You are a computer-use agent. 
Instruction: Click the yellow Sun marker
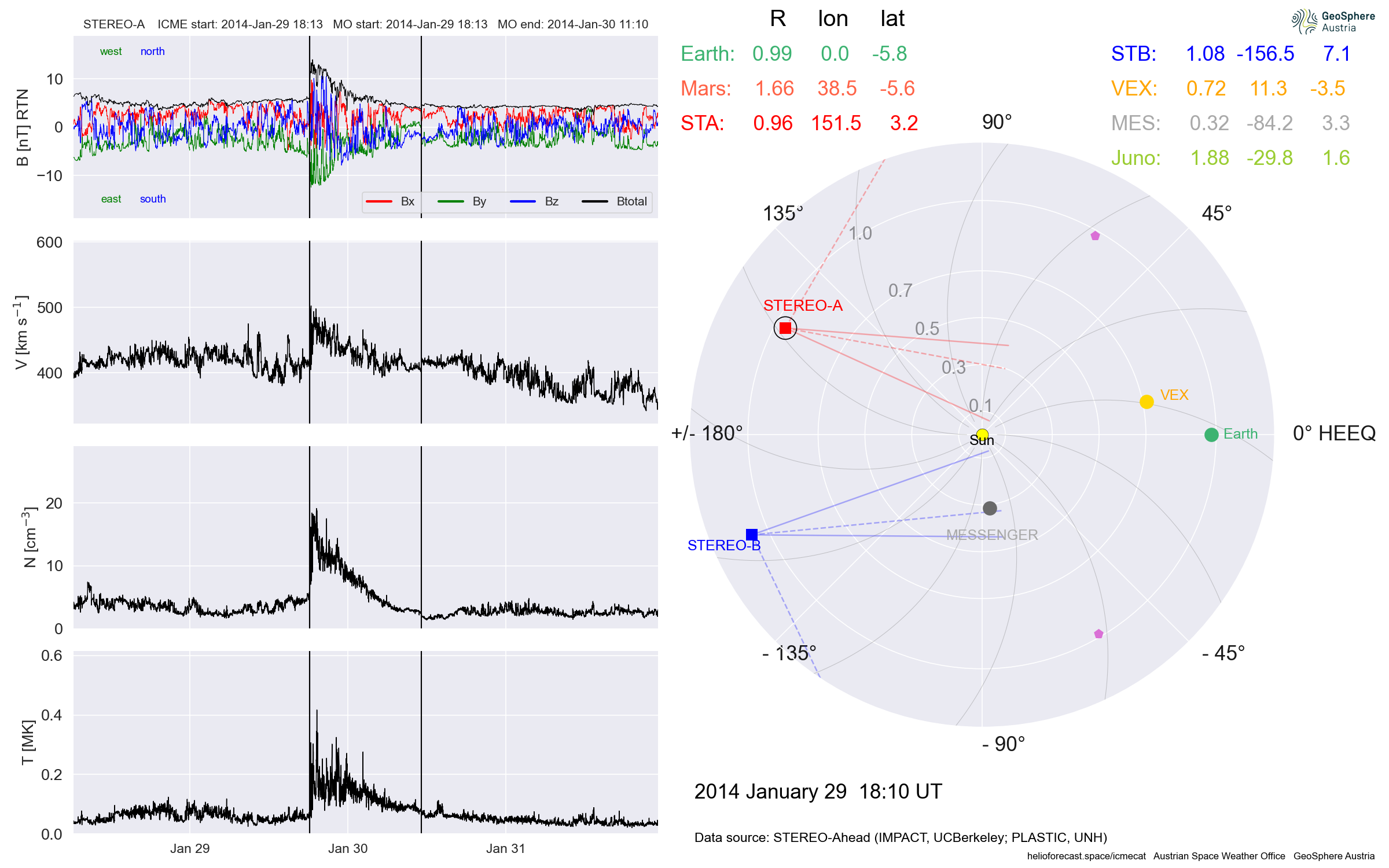[x=982, y=435]
